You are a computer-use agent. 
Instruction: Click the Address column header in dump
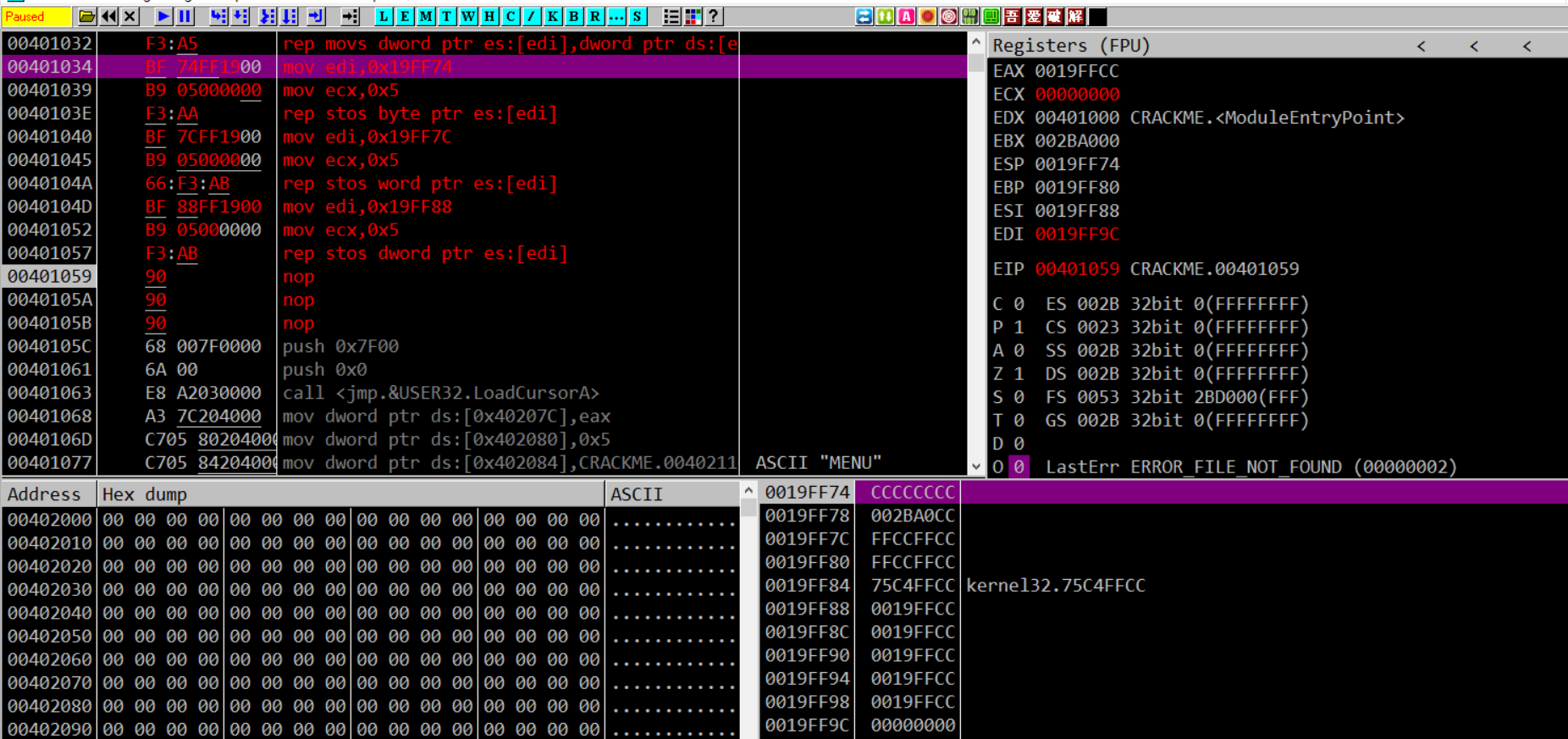point(49,494)
